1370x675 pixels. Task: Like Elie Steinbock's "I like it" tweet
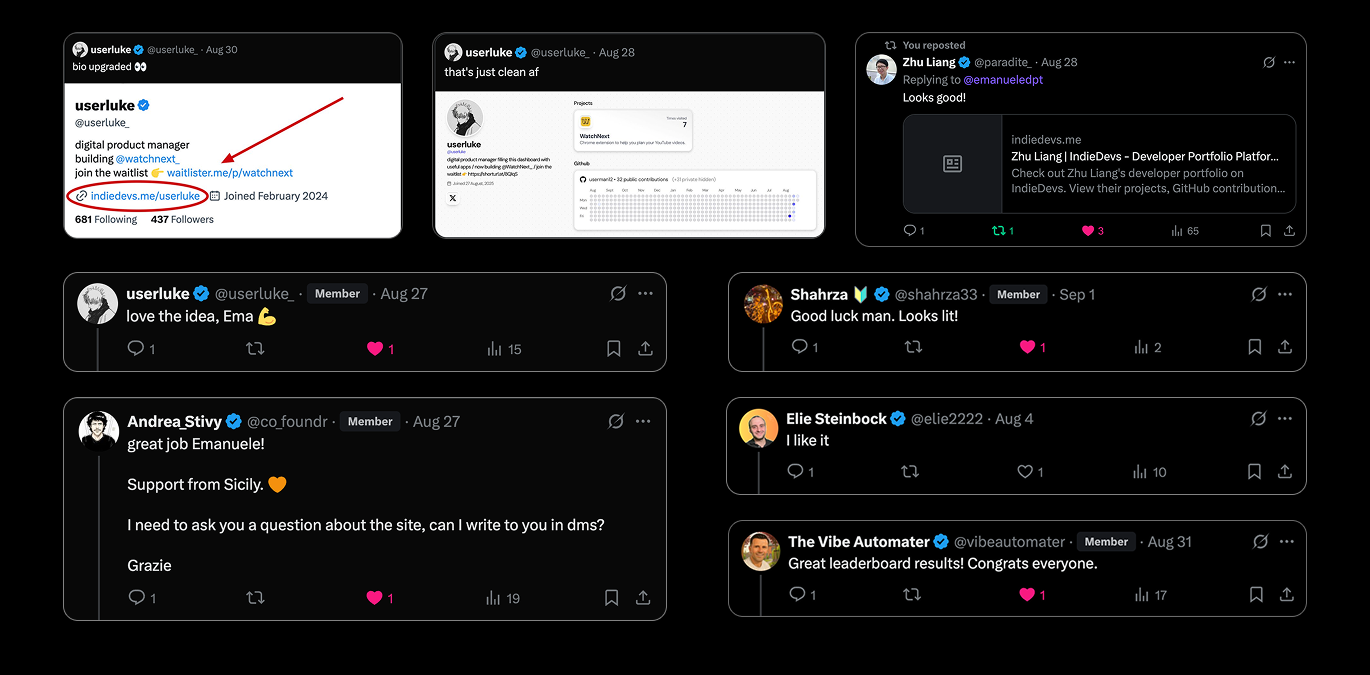pyautogui.click(x=1024, y=471)
